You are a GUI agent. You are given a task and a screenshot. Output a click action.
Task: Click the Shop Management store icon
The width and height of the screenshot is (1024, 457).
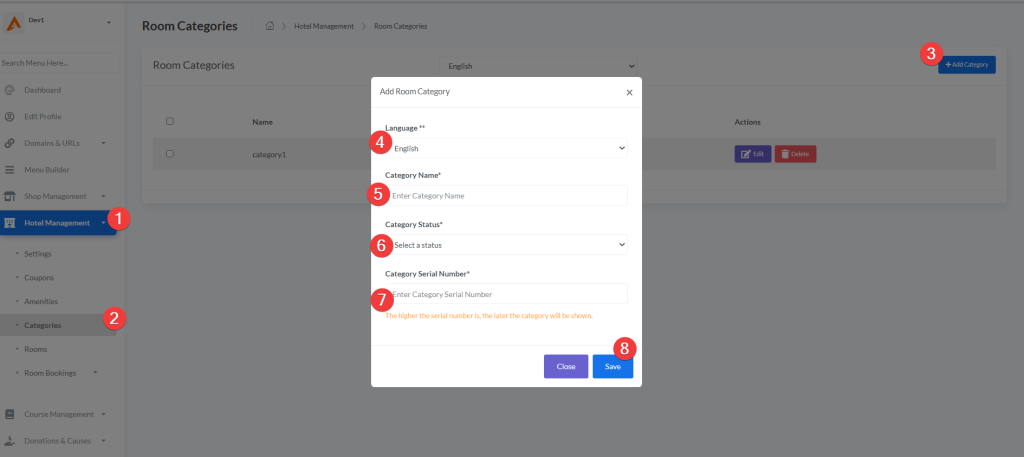pyautogui.click(x=10, y=196)
